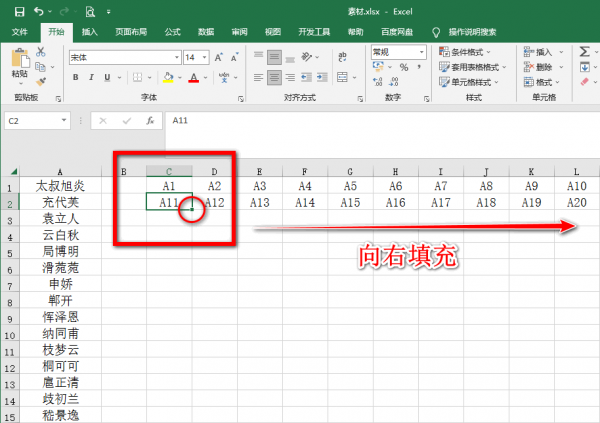The height and width of the screenshot is (423, 600).
Task: Toggle Italic formatting
Action: point(89,78)
